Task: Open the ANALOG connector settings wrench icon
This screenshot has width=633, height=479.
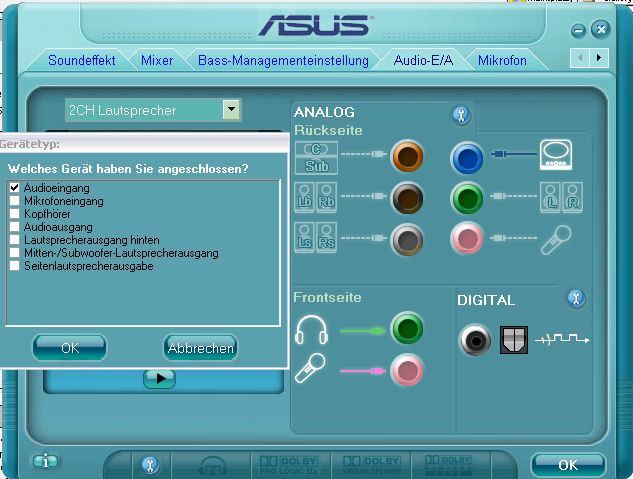Action: 461,115
